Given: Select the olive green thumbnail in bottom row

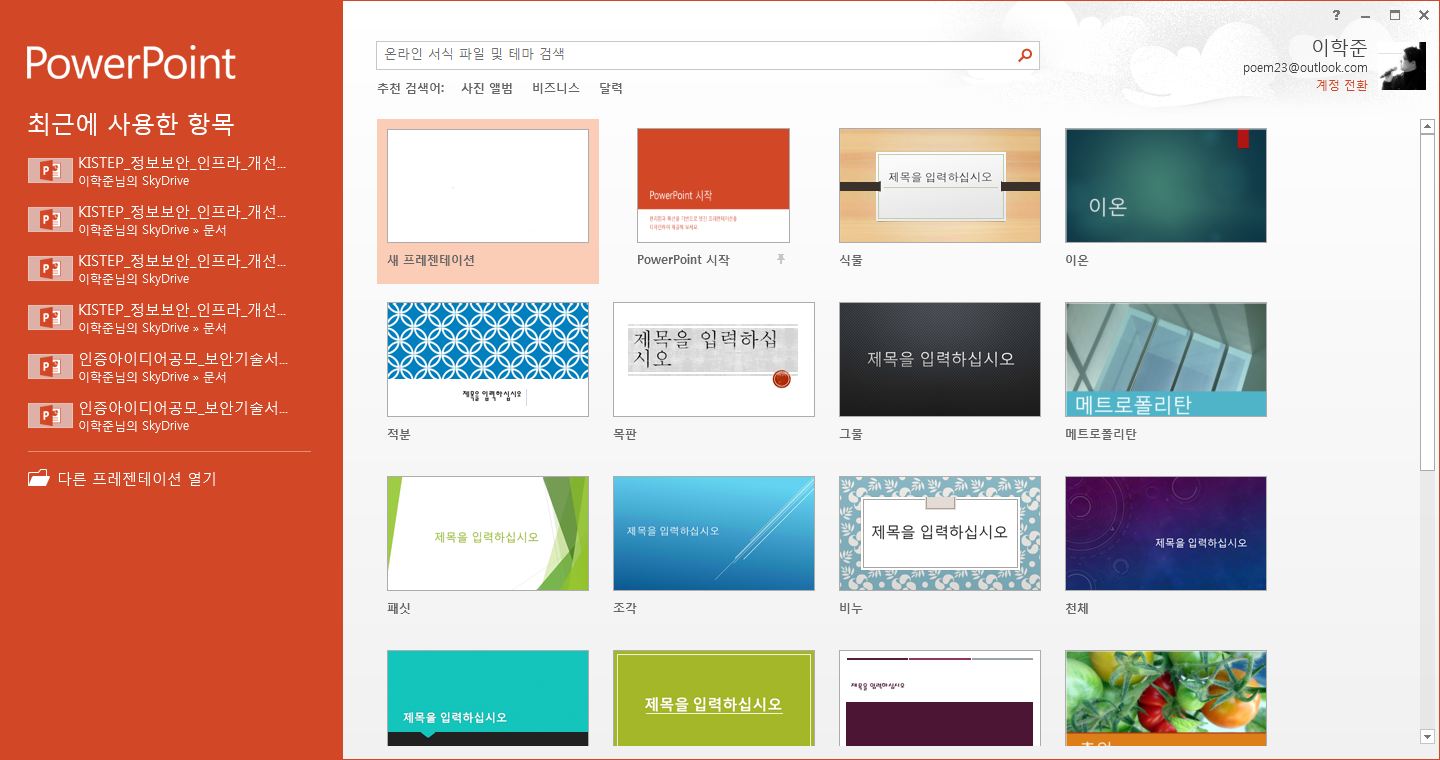Looking at the screenshot, I should [x=714, y=698].
